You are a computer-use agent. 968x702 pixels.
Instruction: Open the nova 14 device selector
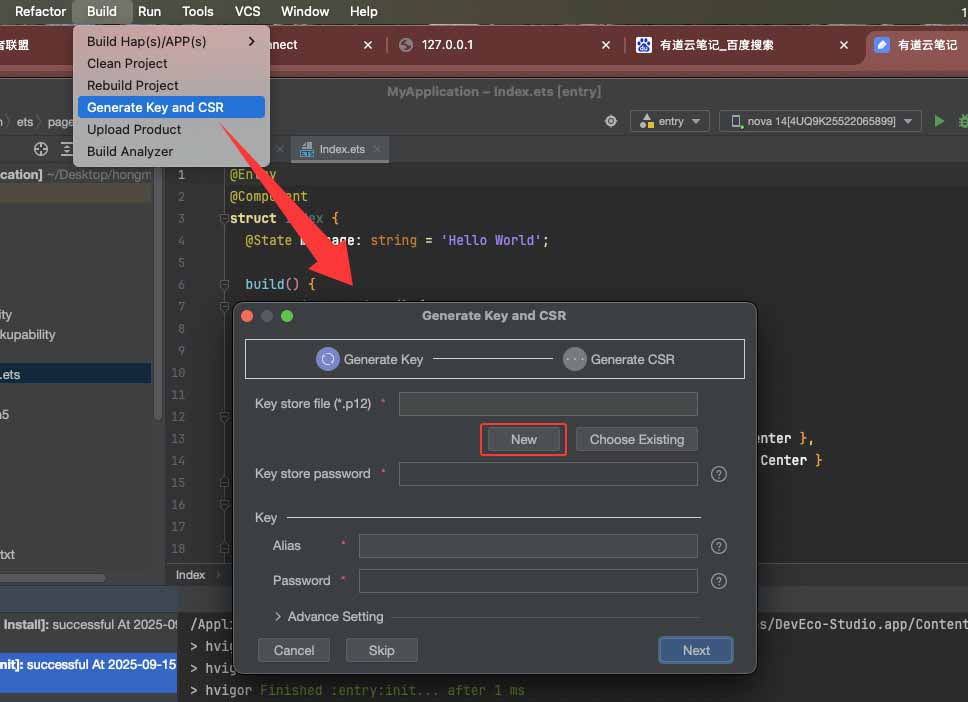click(x=820, y=121)
